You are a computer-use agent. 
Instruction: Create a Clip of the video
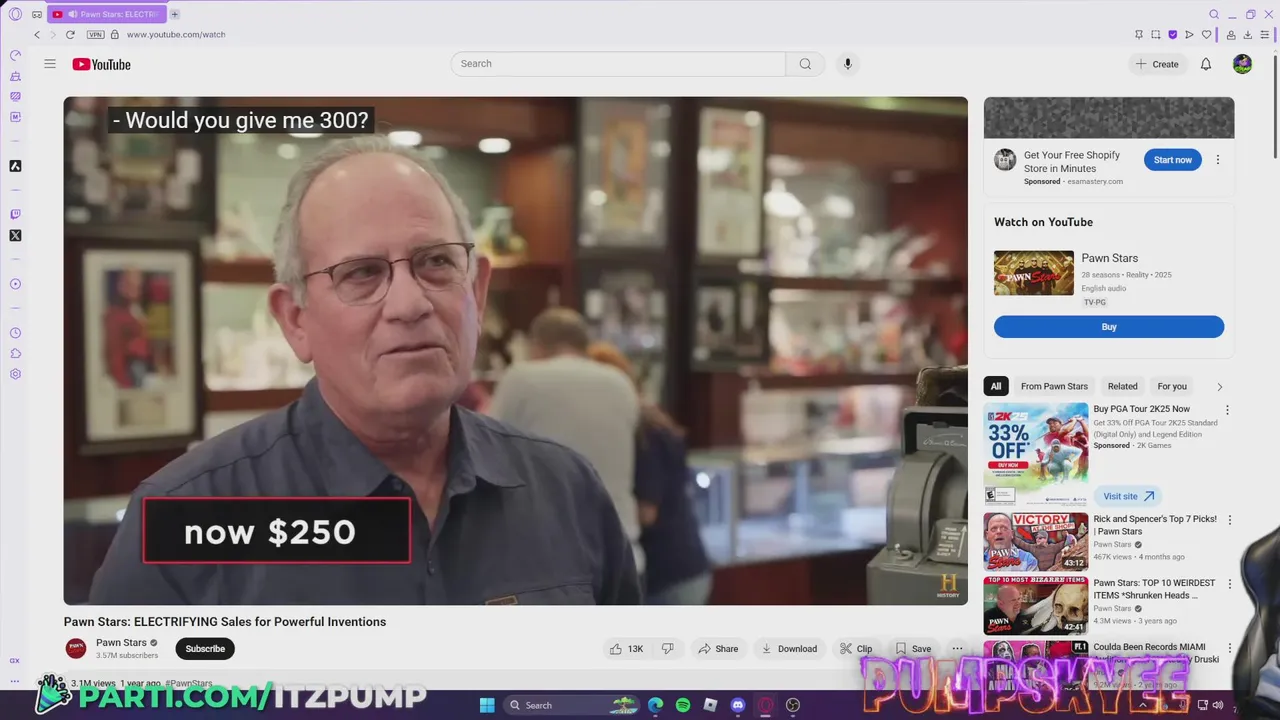click(856, 649)
